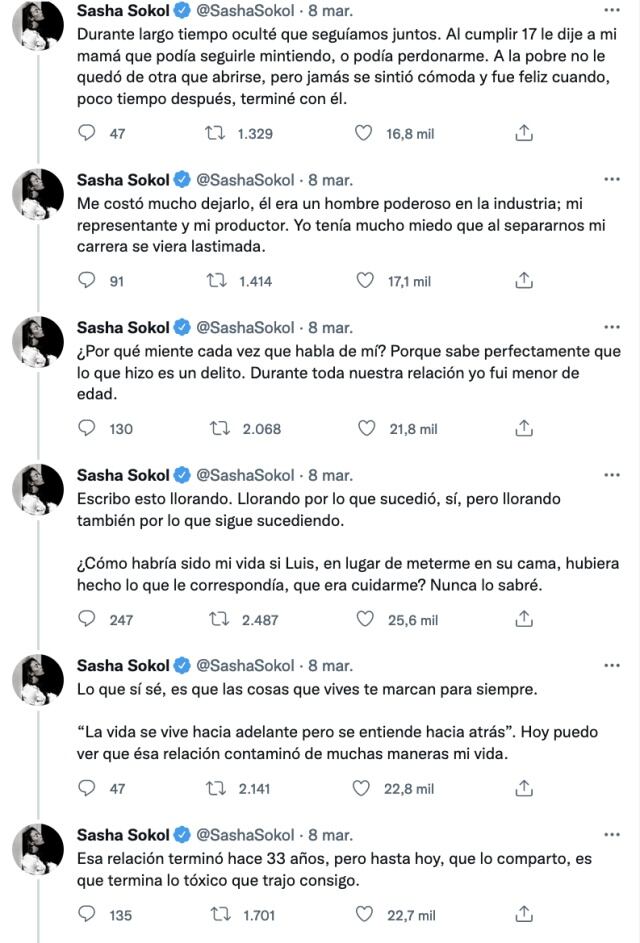The image size is (640, 943).
Task: Share the tweet with 22,7 mil likes
Action: pyautogui.click(x=522, y=914)
